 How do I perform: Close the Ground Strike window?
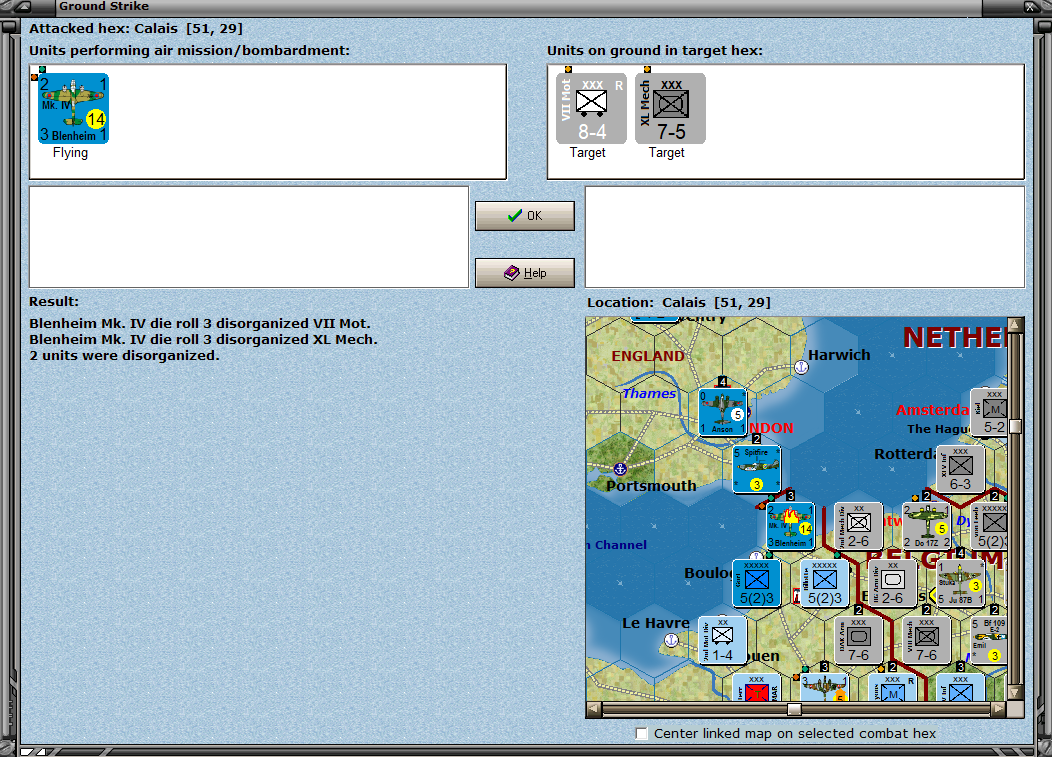pos(1030,7)
